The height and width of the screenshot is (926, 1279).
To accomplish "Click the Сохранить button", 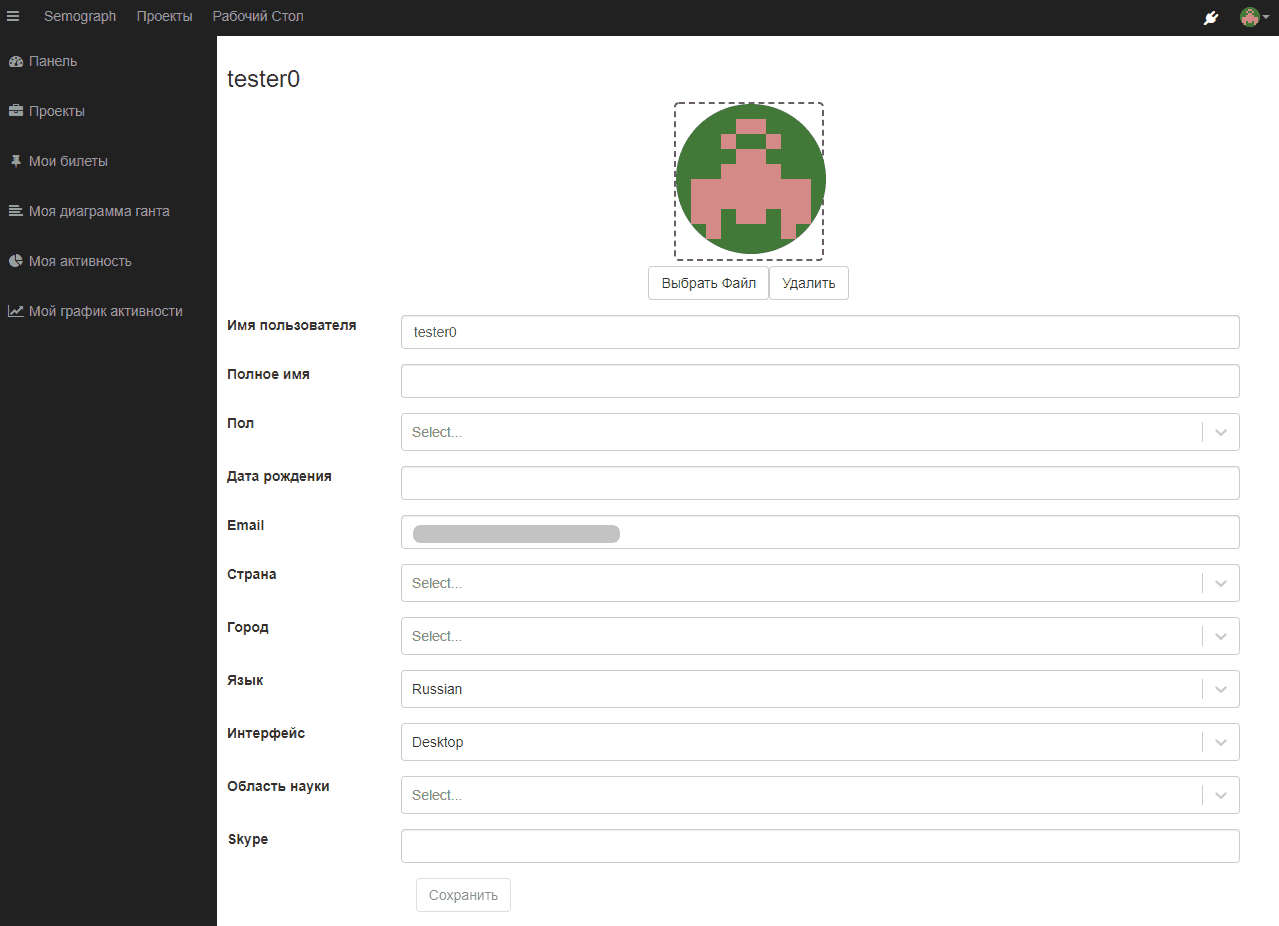I will pos(462,894).
